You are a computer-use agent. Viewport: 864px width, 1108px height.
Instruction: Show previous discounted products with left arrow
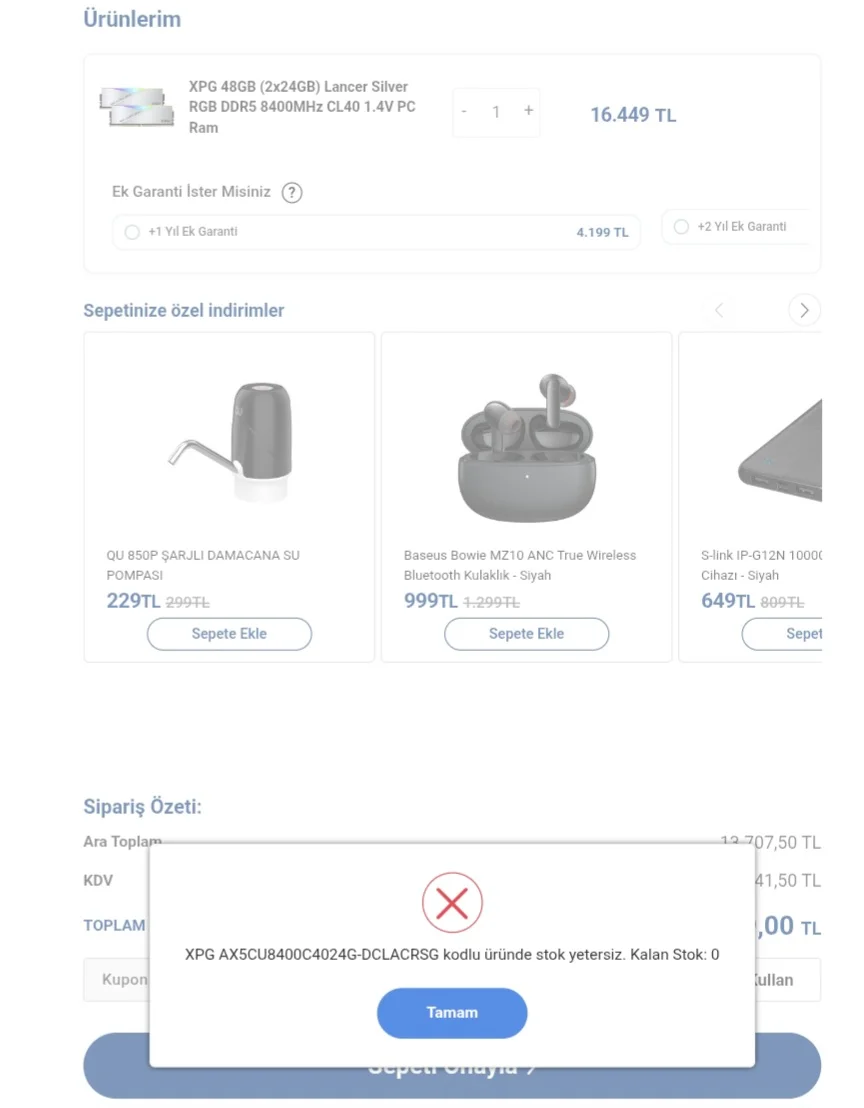click(x=719, y=310)
